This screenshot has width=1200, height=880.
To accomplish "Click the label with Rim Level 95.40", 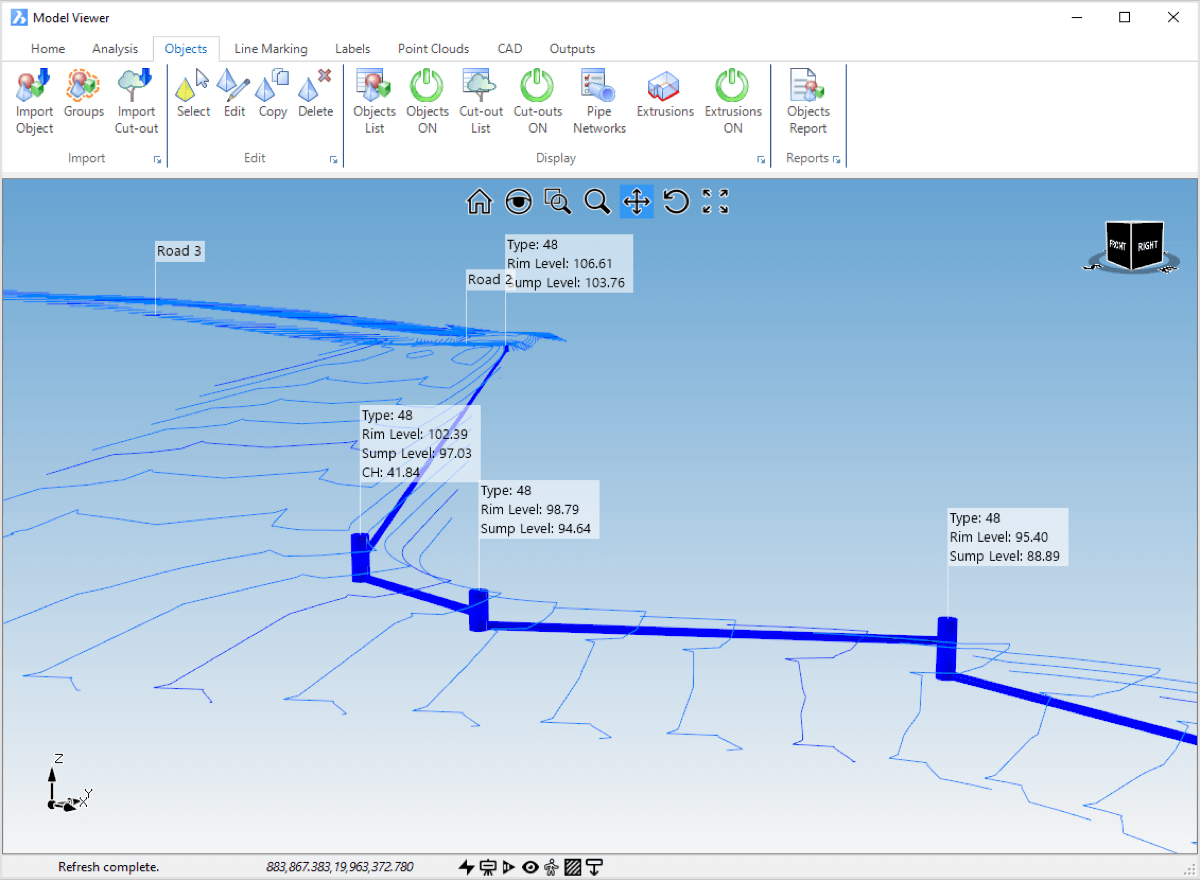I will pyautogui.click(x=1008, y=537).
